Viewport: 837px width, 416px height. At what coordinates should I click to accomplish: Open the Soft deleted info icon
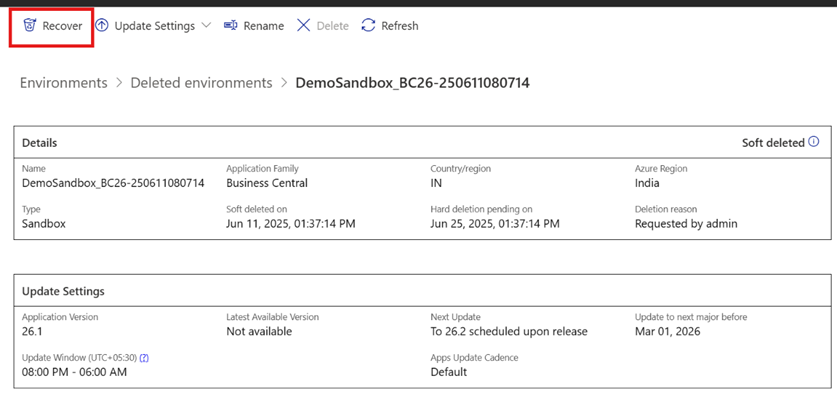point(814,142)
